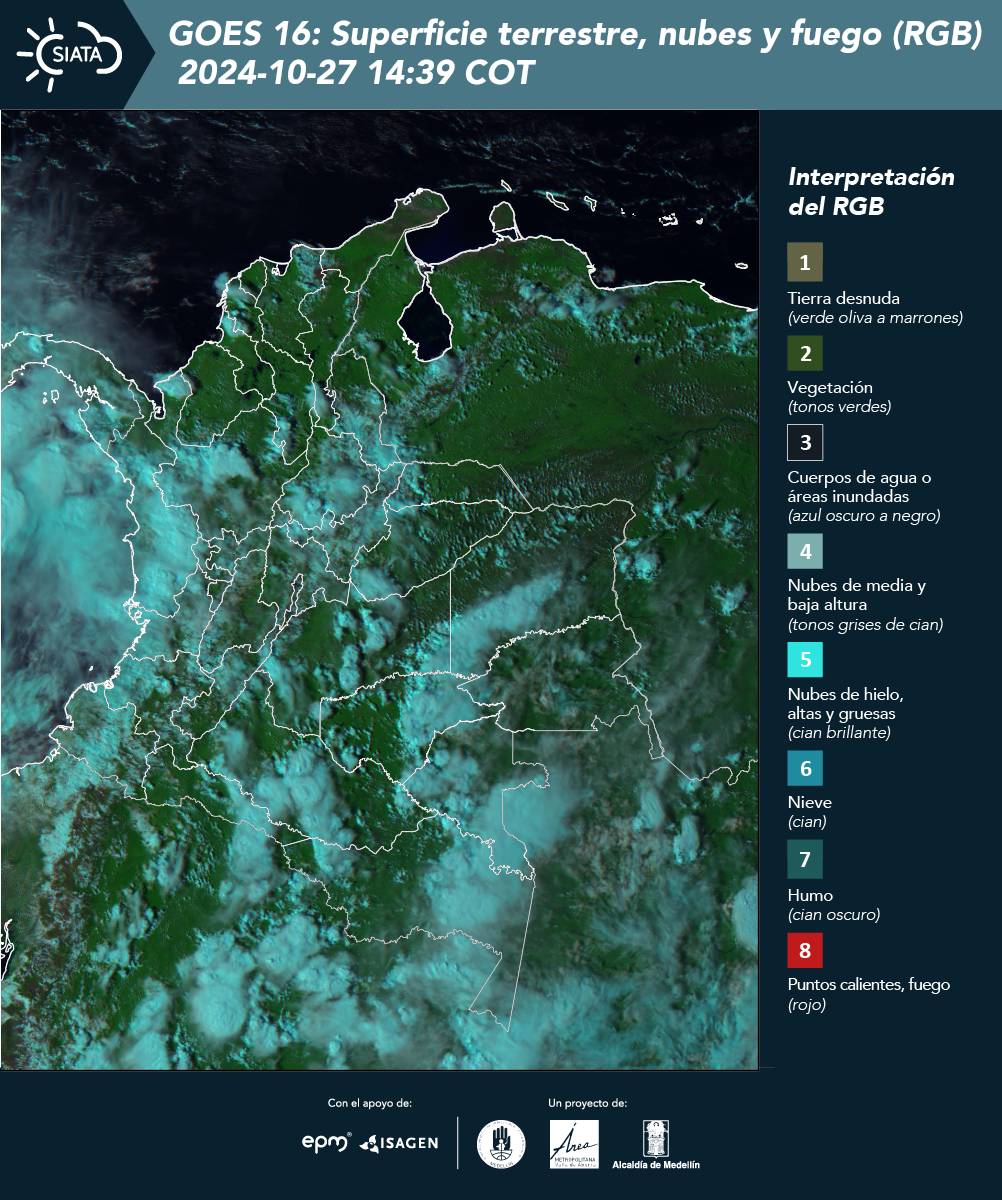Click the note '(cian oscuro)'
The width and height of the screenshot is (1002, 1200).
coord(834,915)
